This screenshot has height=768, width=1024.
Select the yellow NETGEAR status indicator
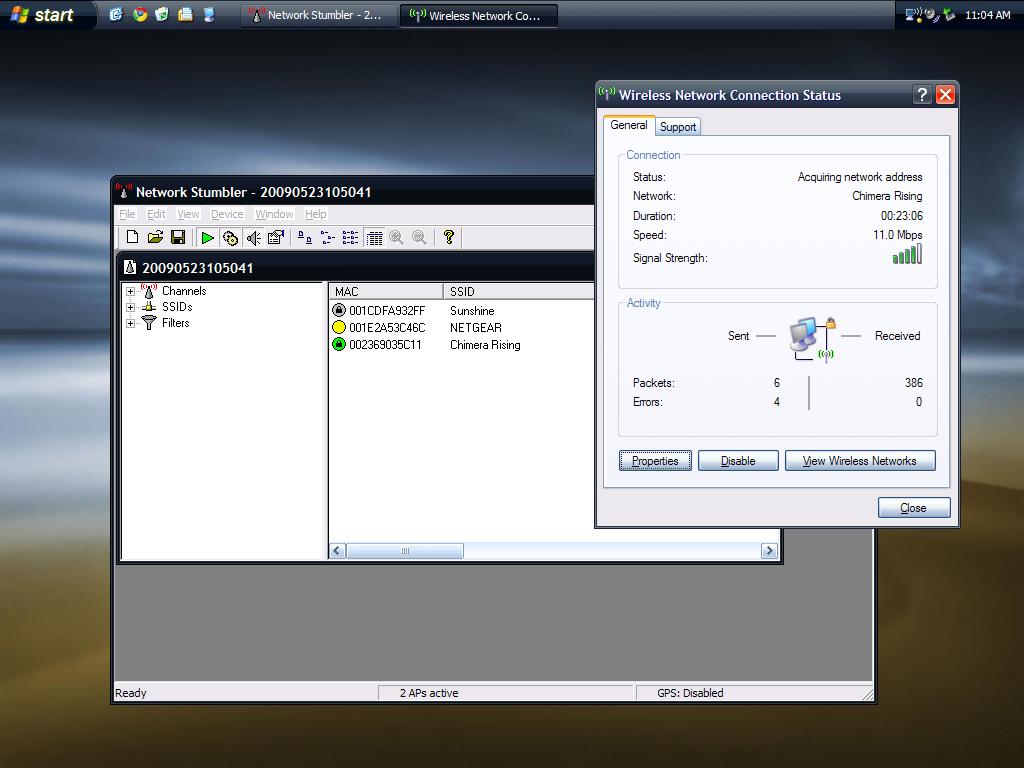pyautogui.click(x=338, y=327)
